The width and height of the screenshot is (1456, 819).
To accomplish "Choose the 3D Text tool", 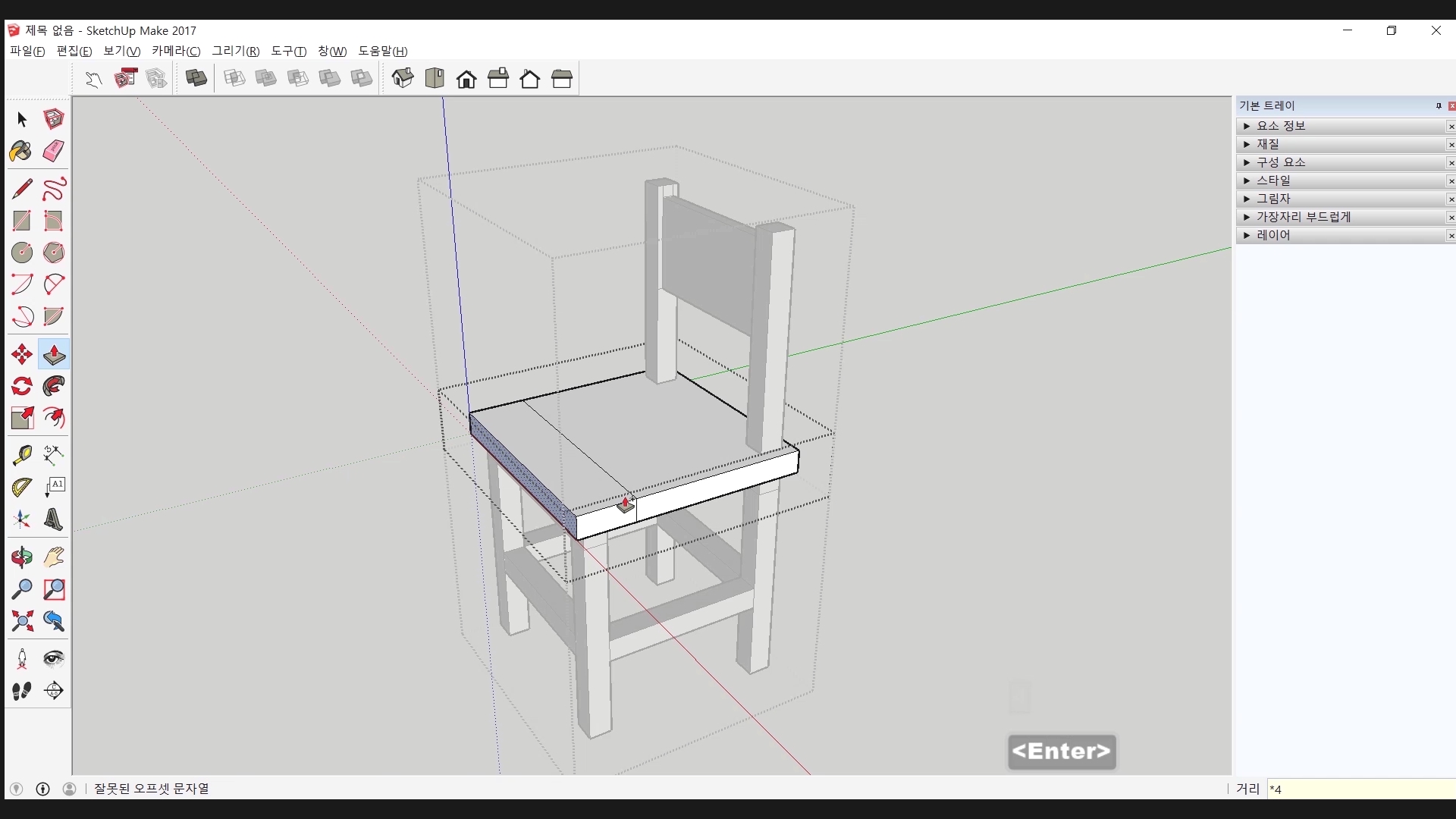I will point(53,520).
